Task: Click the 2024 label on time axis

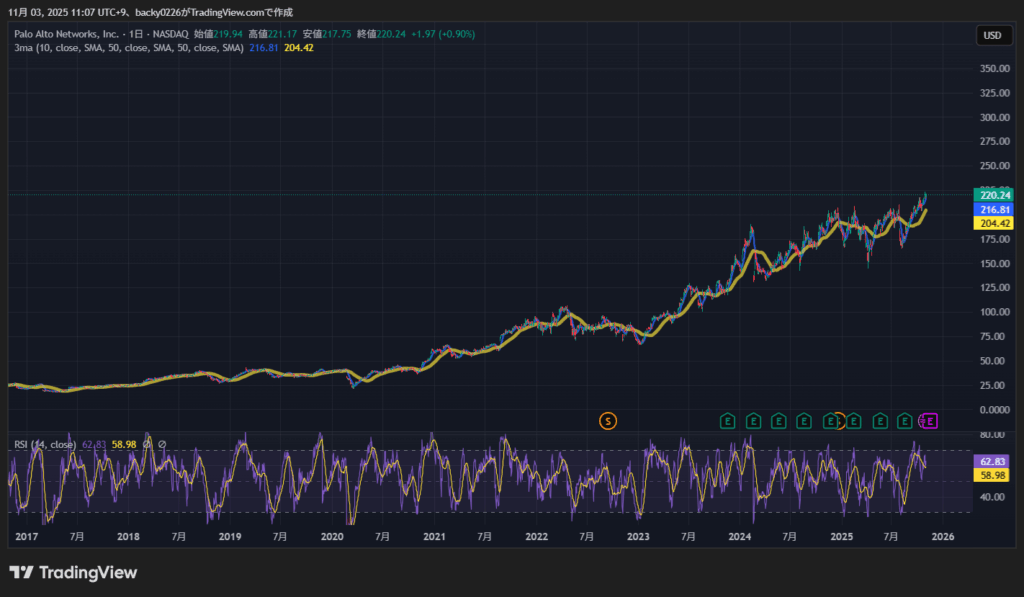Action: 740,537
